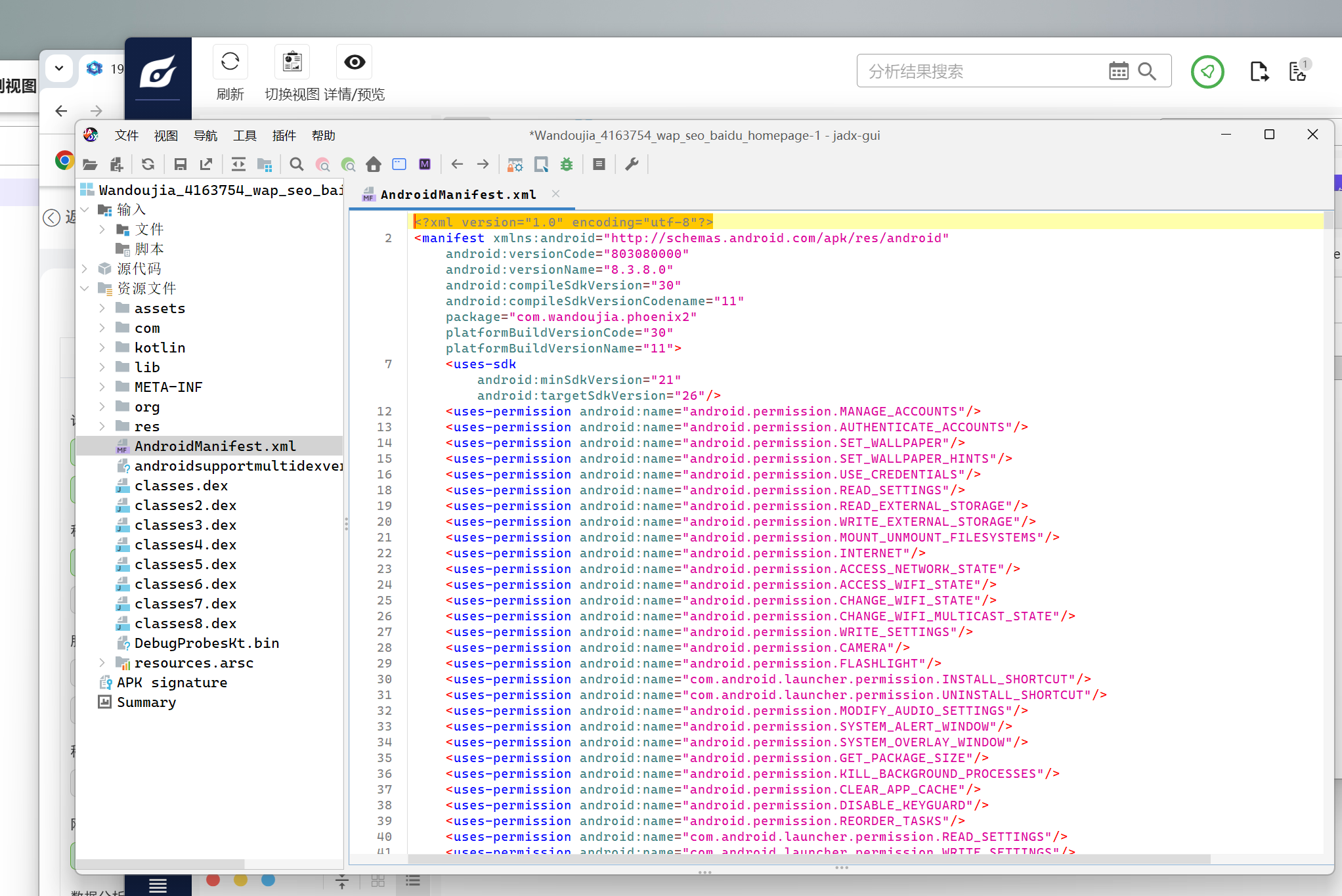The image size is (1342, 896).
Task: Open the 文件 menu
Action: [x=126, y=135]
